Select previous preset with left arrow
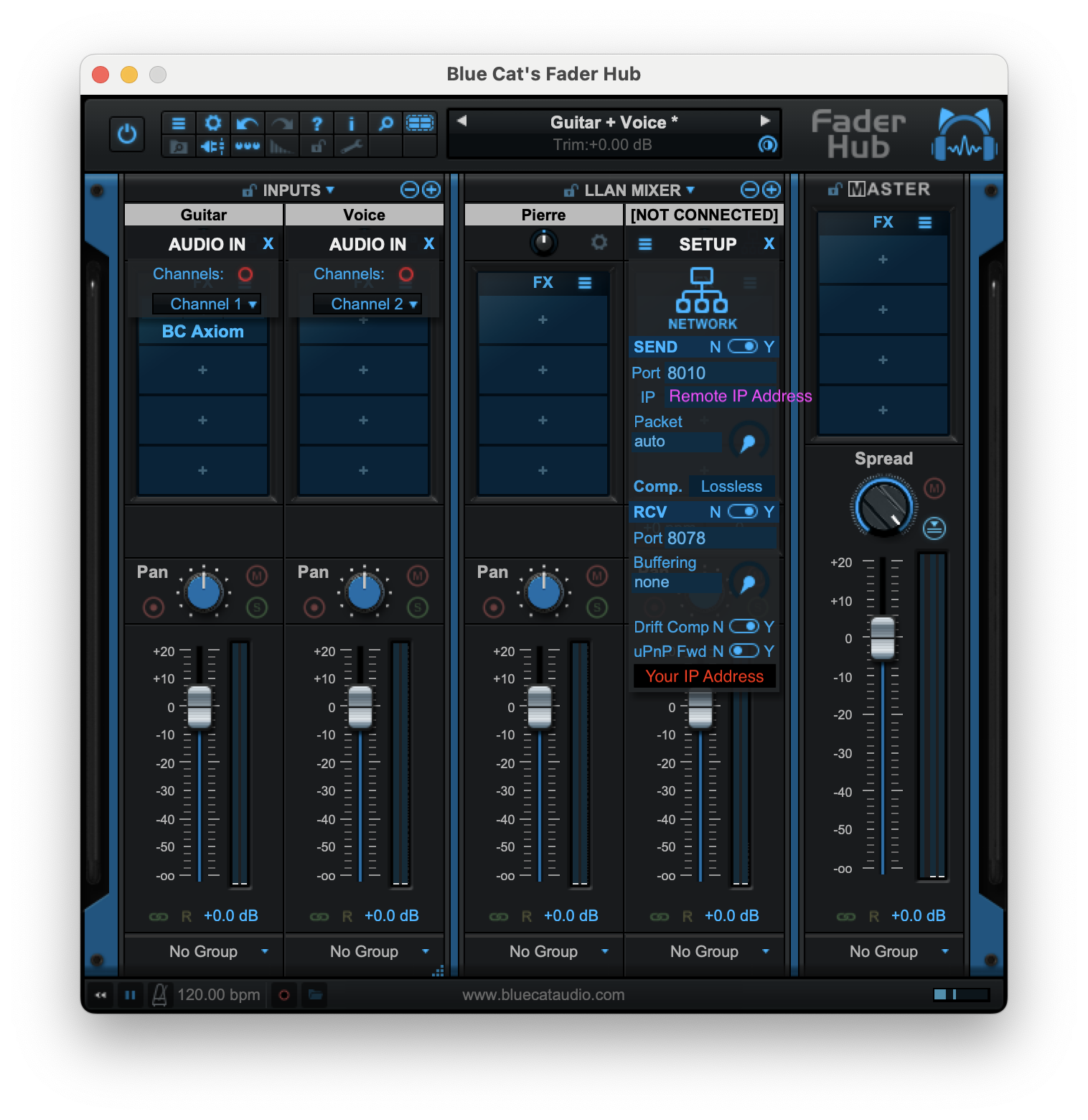This screenshot has width=1088, height=1120. coord(462,121)
